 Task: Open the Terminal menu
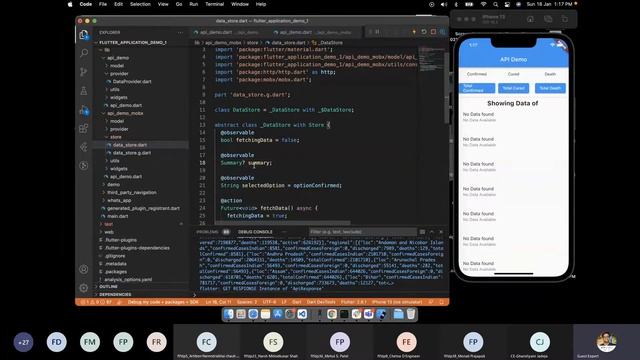click(214, 4)
